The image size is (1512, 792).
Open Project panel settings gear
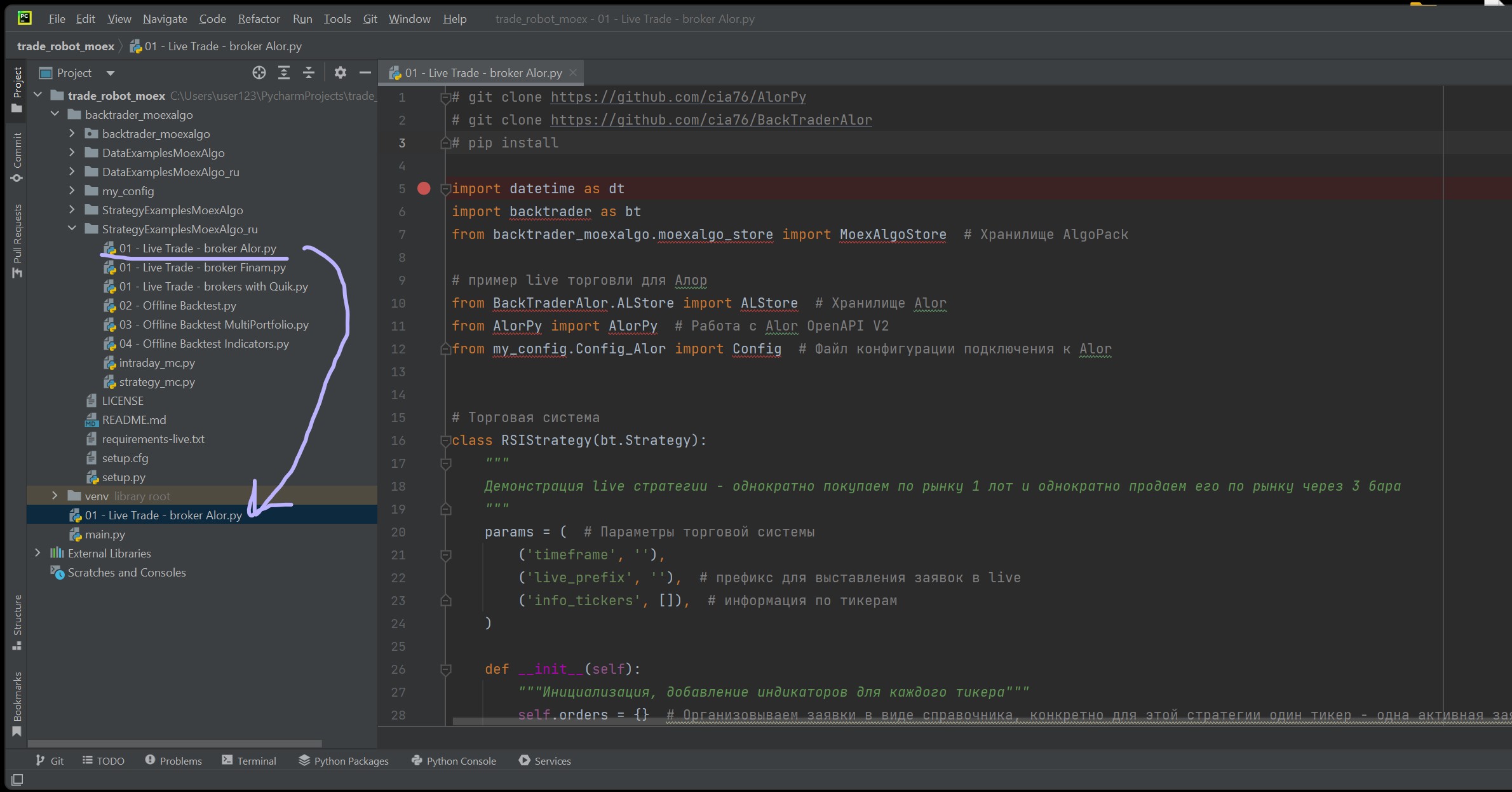click(x=341, y=73)
